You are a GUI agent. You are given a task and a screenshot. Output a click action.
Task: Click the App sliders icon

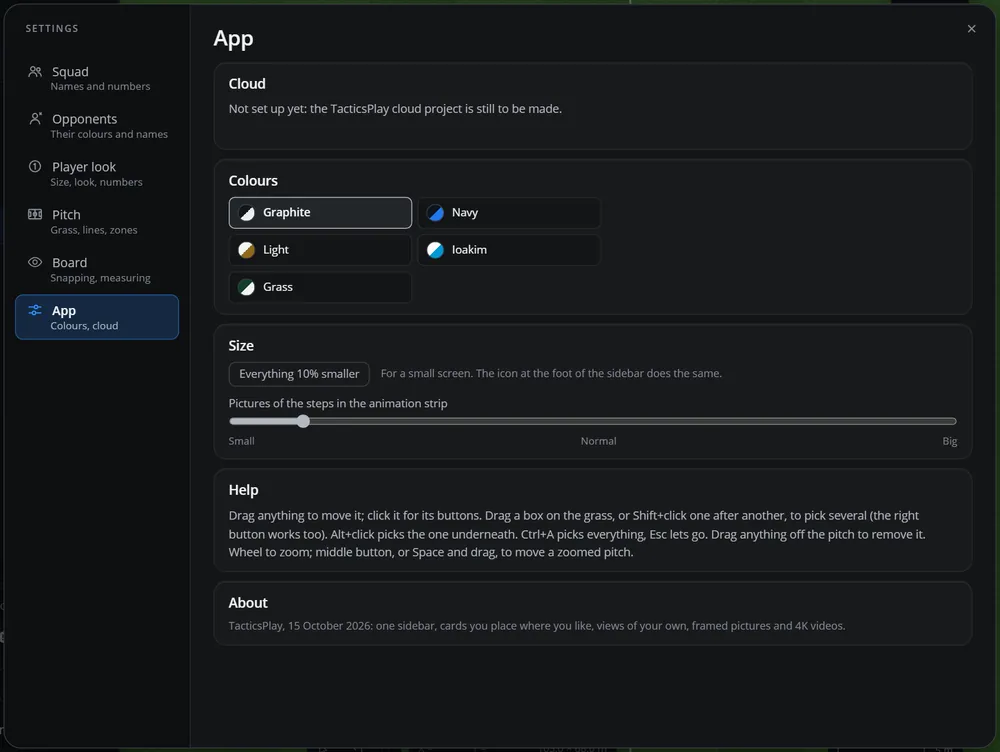[x=35, y=310]
